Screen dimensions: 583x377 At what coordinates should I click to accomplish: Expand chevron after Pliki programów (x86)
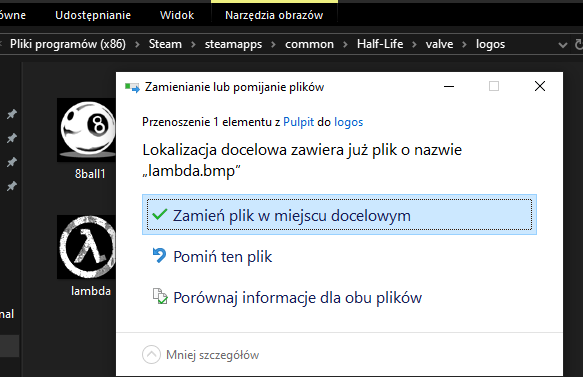click(137, 45)
